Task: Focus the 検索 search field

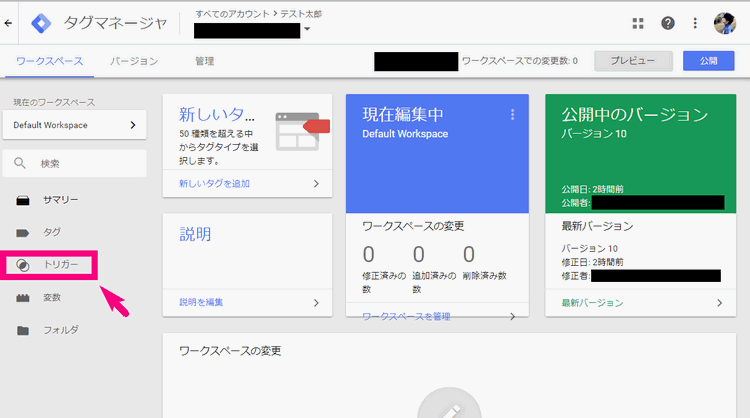Action: 75,163
